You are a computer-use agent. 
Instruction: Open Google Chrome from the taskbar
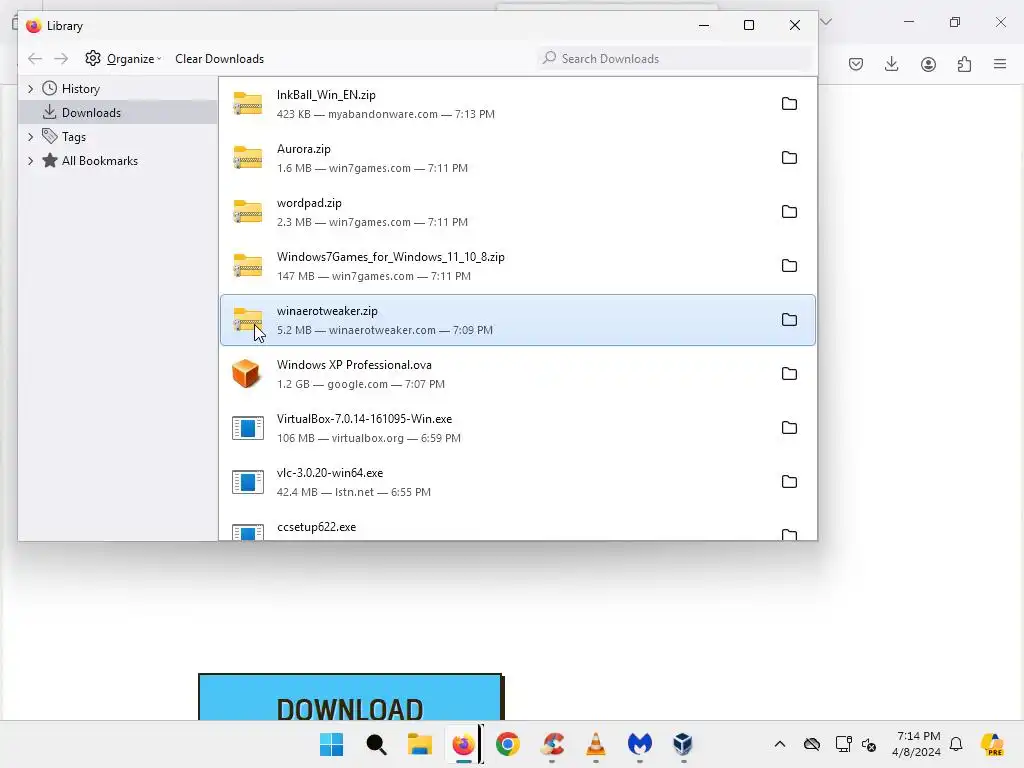tap(507, 744)
